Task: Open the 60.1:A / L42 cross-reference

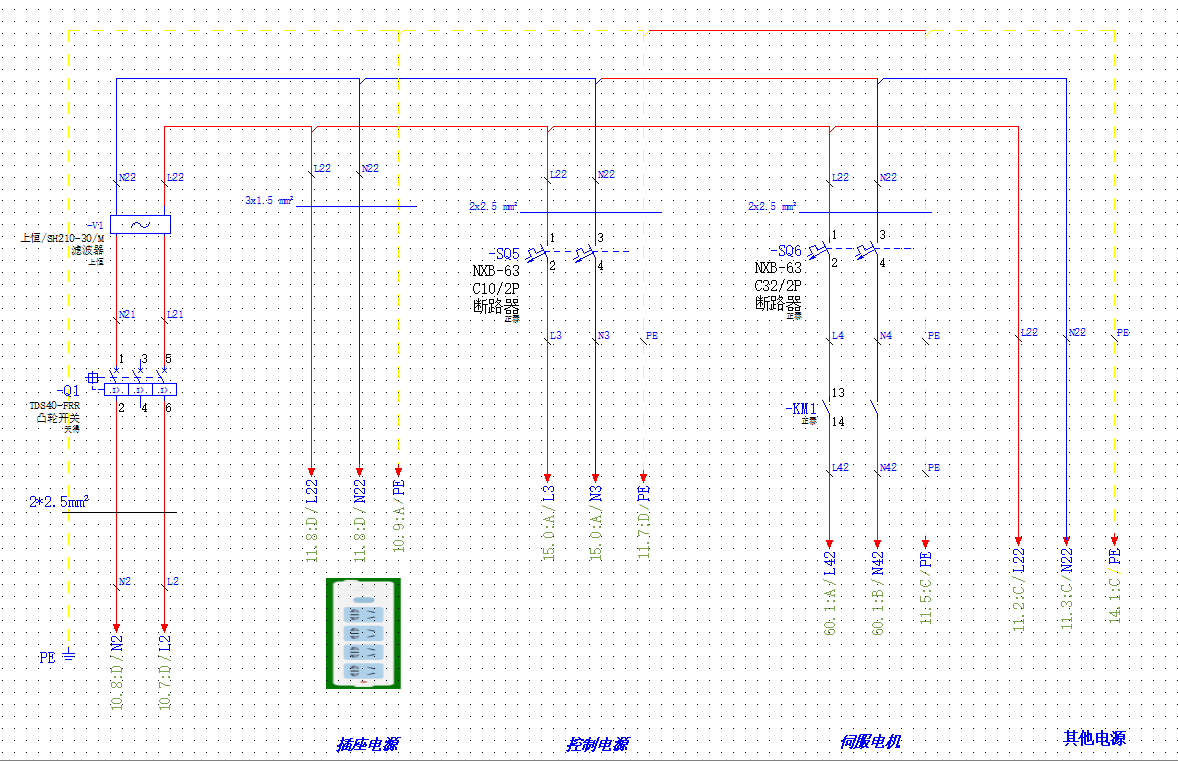Action: (x=830, y=593)
